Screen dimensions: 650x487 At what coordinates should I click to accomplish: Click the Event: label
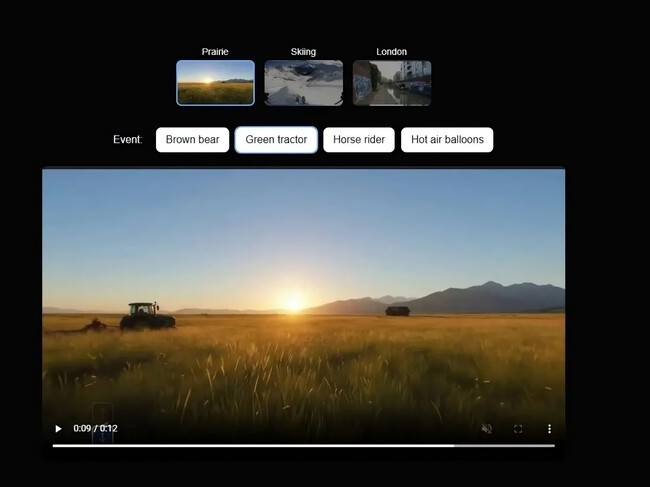pos(128,140)
